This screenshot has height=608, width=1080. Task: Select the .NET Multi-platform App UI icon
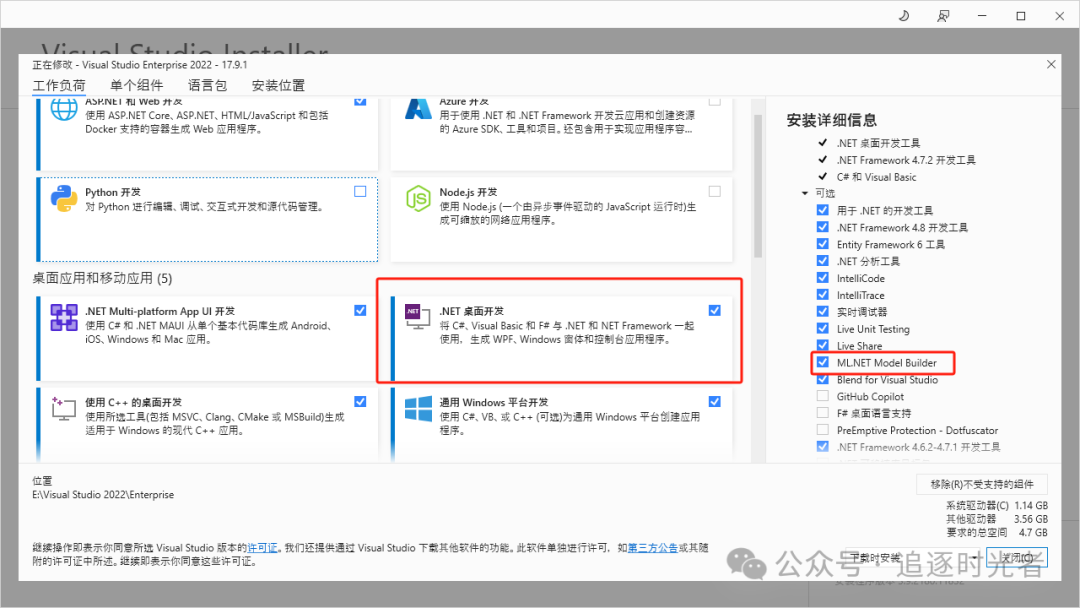coord(64,318)
